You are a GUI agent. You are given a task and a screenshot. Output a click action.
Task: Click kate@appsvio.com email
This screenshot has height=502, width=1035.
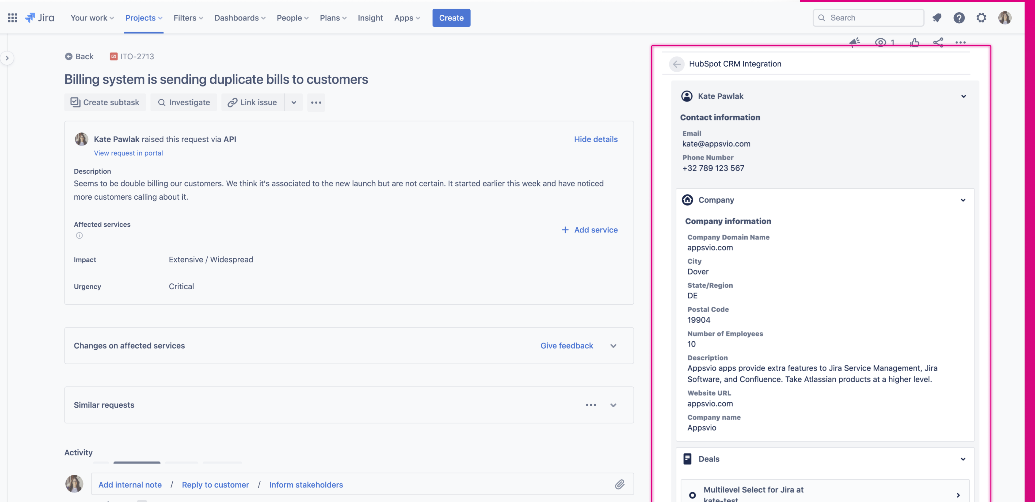[716, 144]
